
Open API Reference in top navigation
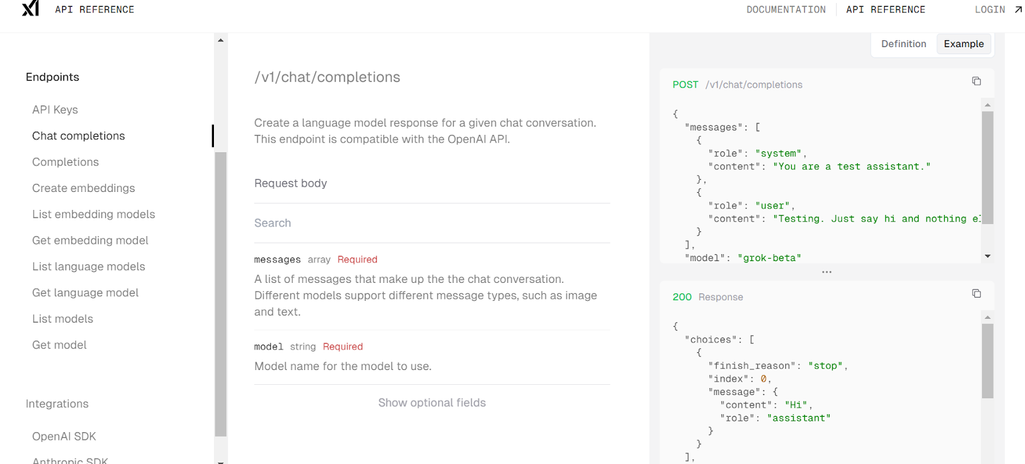click(886, 9)
